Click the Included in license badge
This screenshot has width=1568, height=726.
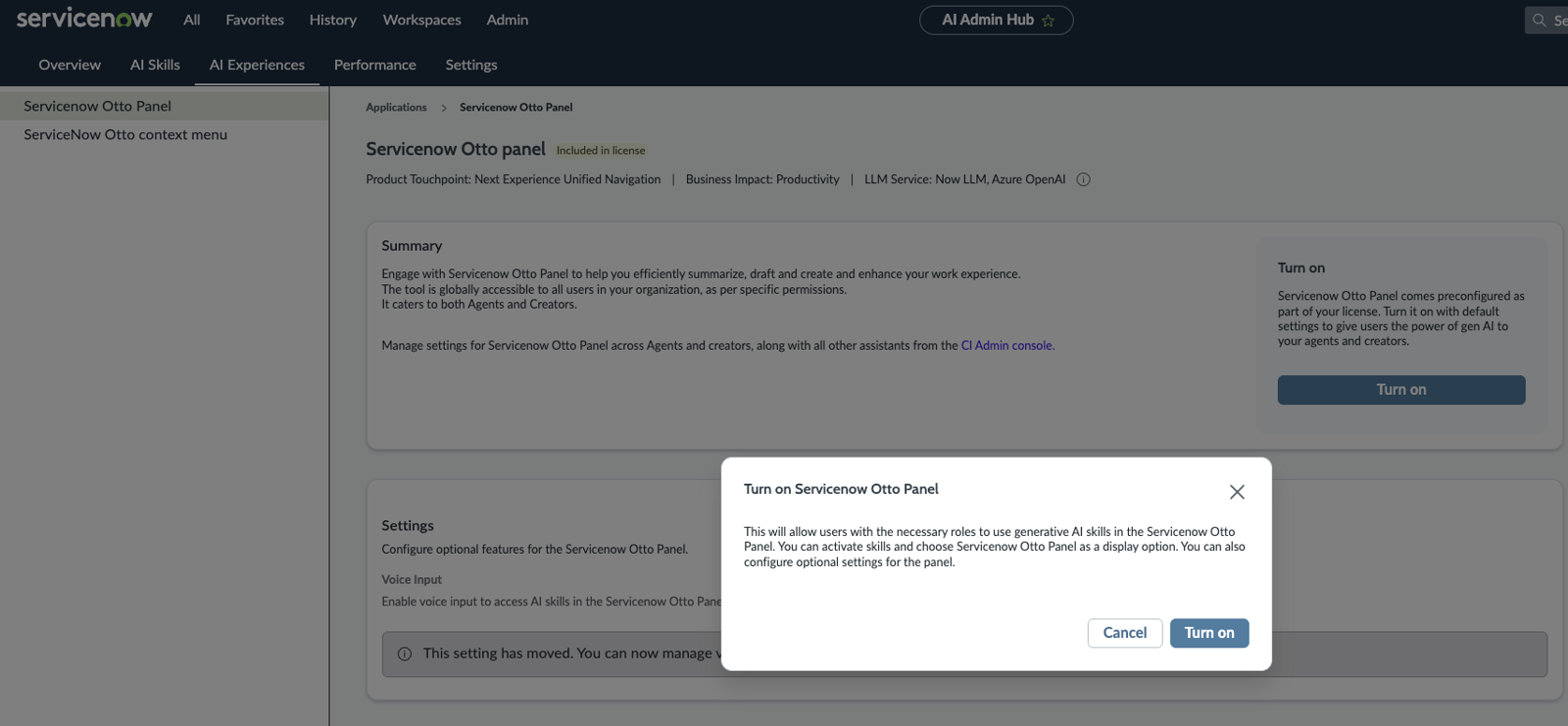click(601, 151)
